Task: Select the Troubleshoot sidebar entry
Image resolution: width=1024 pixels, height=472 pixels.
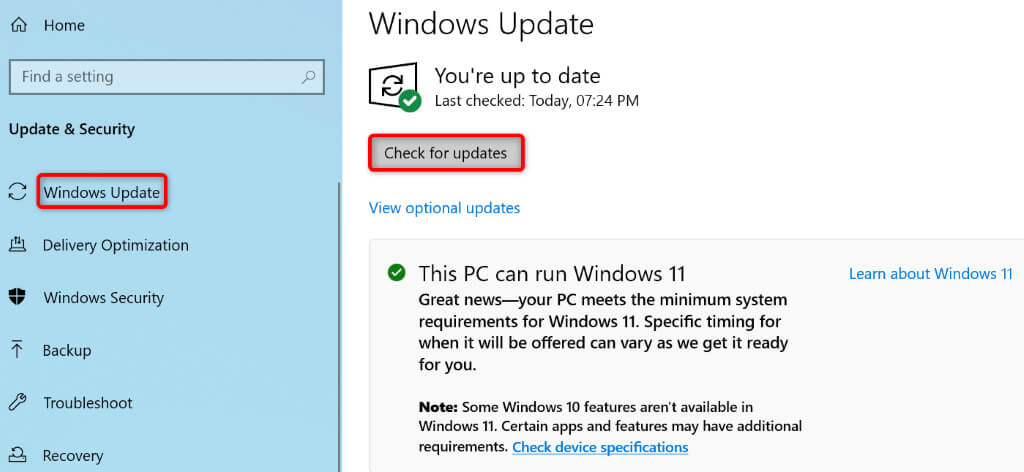Action: 88,403
